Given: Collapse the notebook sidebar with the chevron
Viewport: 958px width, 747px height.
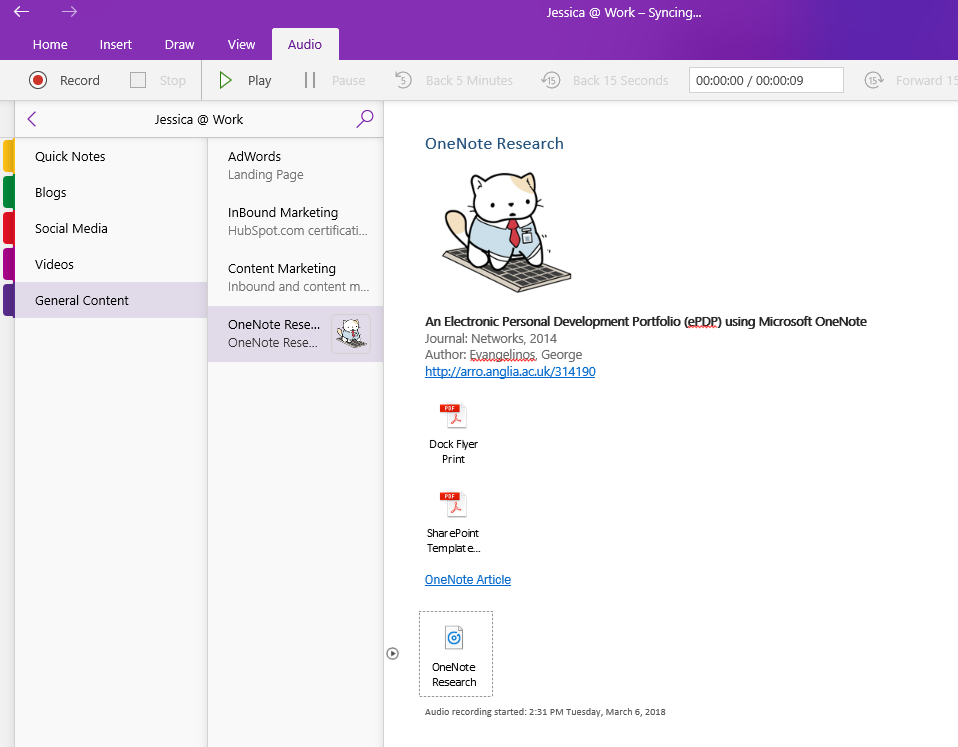Looking at the screenshot, I should [x=31, y=118].
